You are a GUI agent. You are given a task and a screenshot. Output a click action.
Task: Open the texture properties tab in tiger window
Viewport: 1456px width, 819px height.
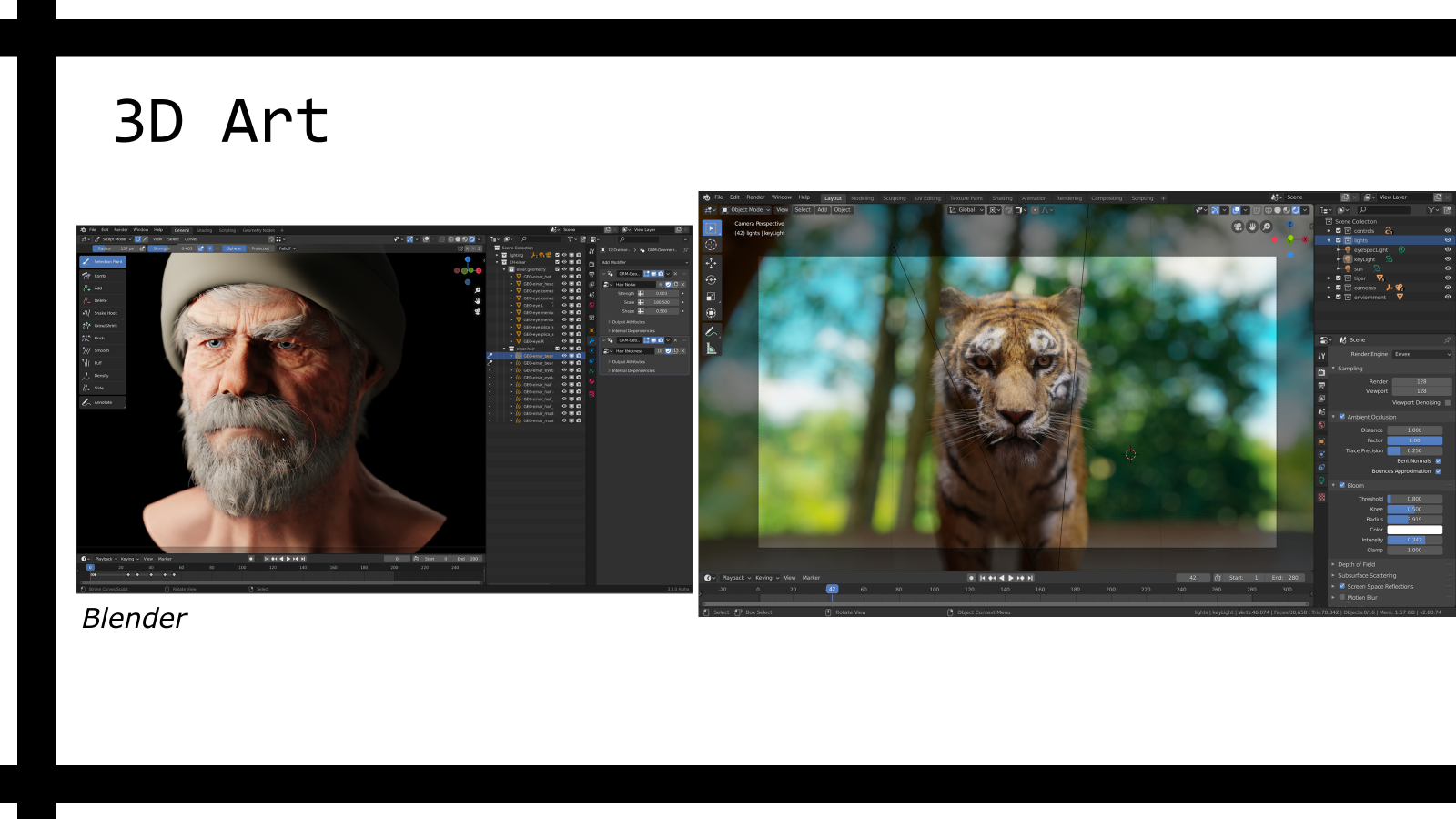click(x=1321, y=497)
